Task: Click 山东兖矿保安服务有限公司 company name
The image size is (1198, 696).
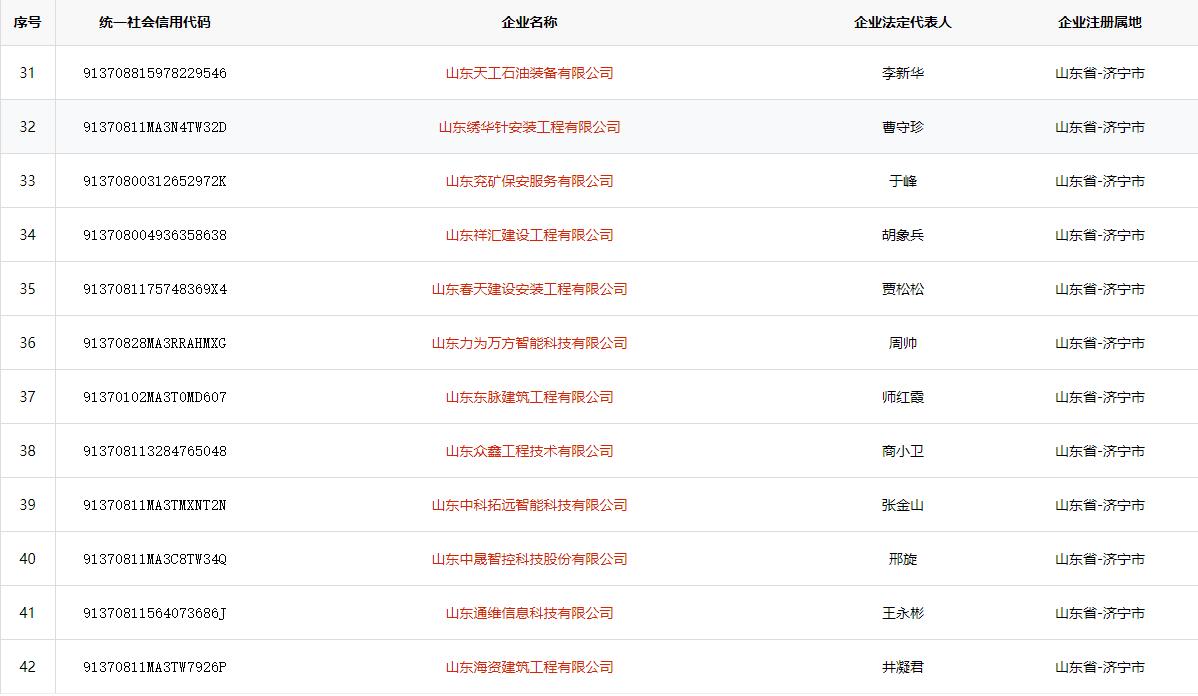Action: coord(529,181)
